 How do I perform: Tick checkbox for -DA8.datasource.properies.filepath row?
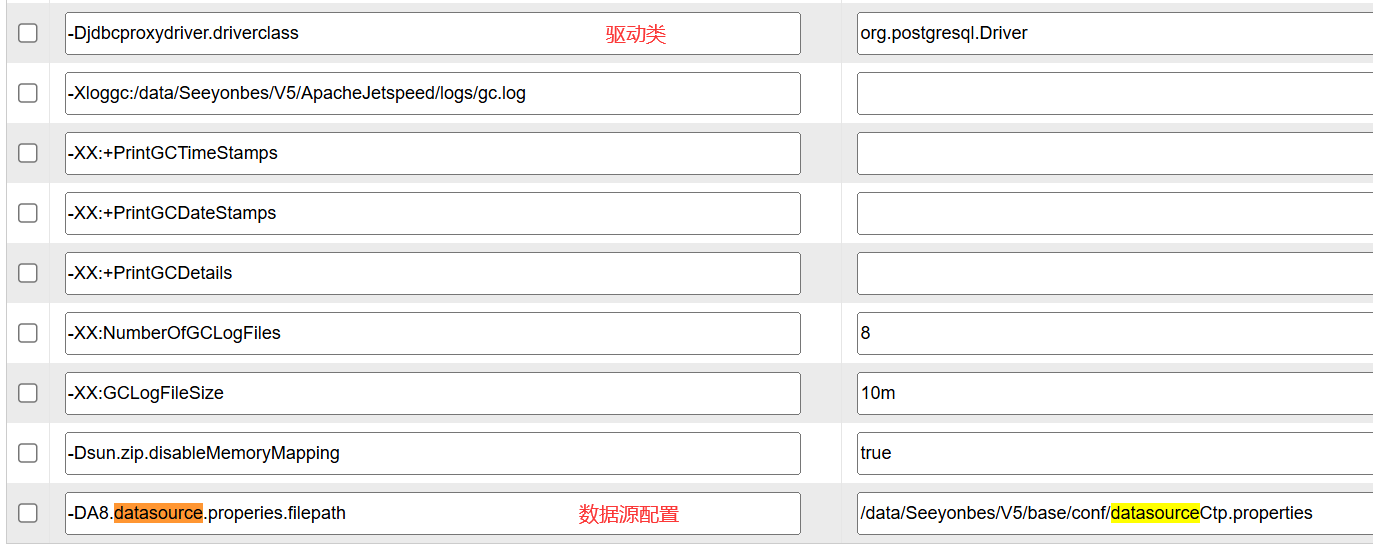(x=28, y=513)
